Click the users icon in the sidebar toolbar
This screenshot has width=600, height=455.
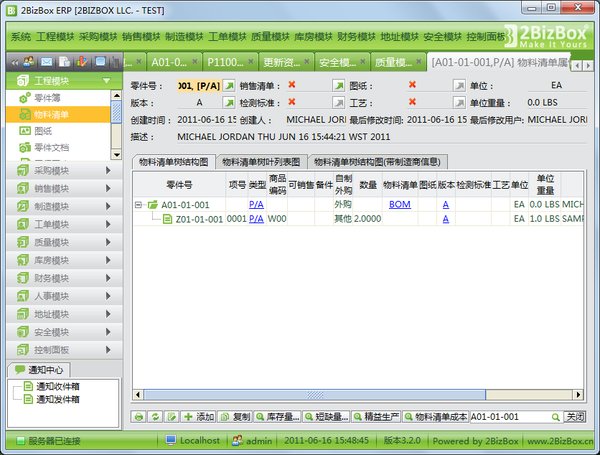pos(29,62)
